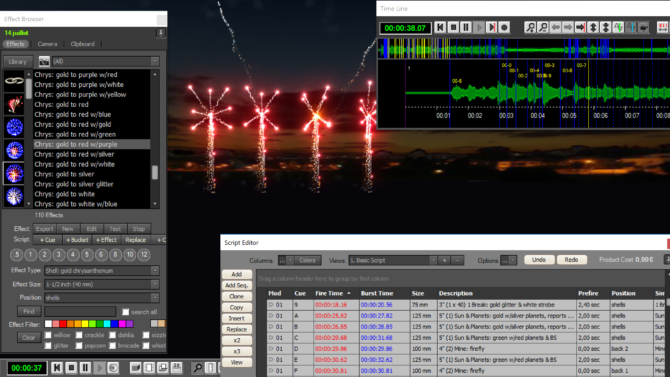
Task: Rewind timeline to start with skip-back icon
Action: [x=441, y=28]
